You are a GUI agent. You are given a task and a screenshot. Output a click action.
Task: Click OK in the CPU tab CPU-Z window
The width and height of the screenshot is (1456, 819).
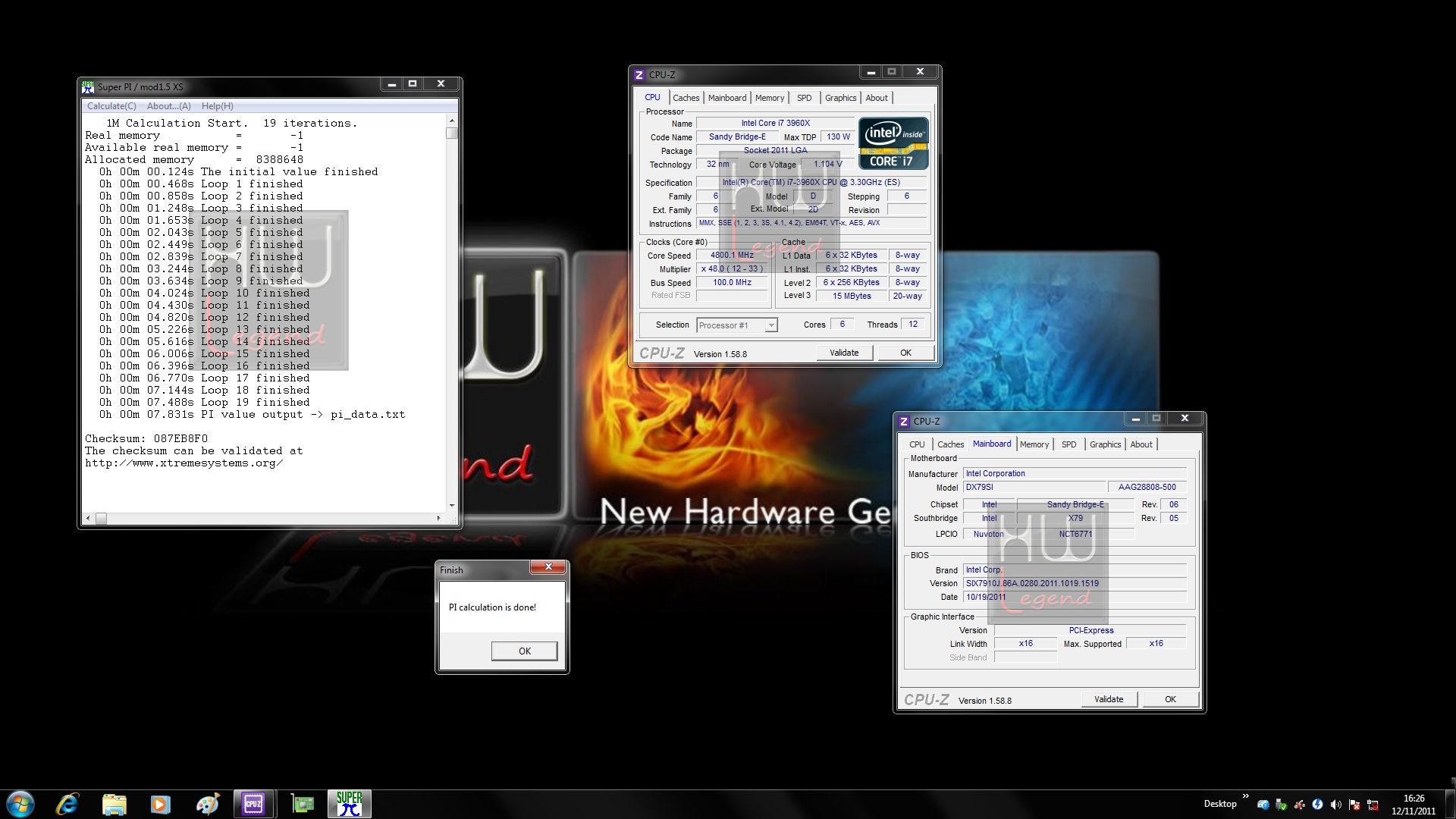point(905,353)
